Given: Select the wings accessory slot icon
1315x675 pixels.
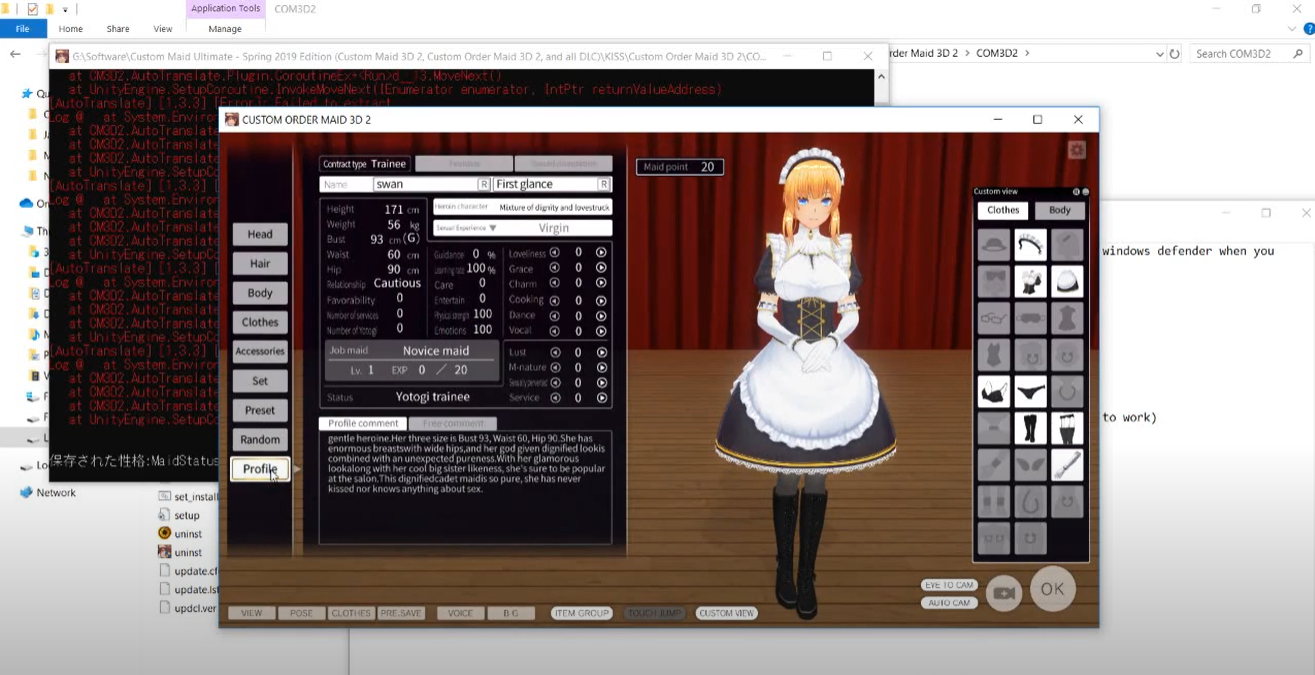Looking at the screenshot, I should 1030,465.
